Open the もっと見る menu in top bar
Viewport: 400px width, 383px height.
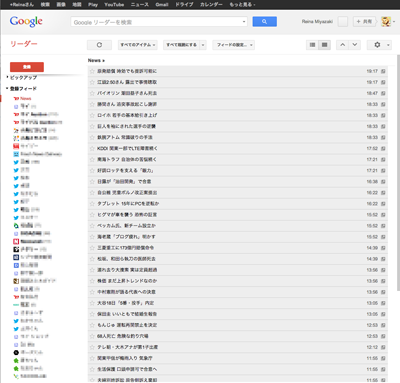pyautogui.click(x=242, y=5)
